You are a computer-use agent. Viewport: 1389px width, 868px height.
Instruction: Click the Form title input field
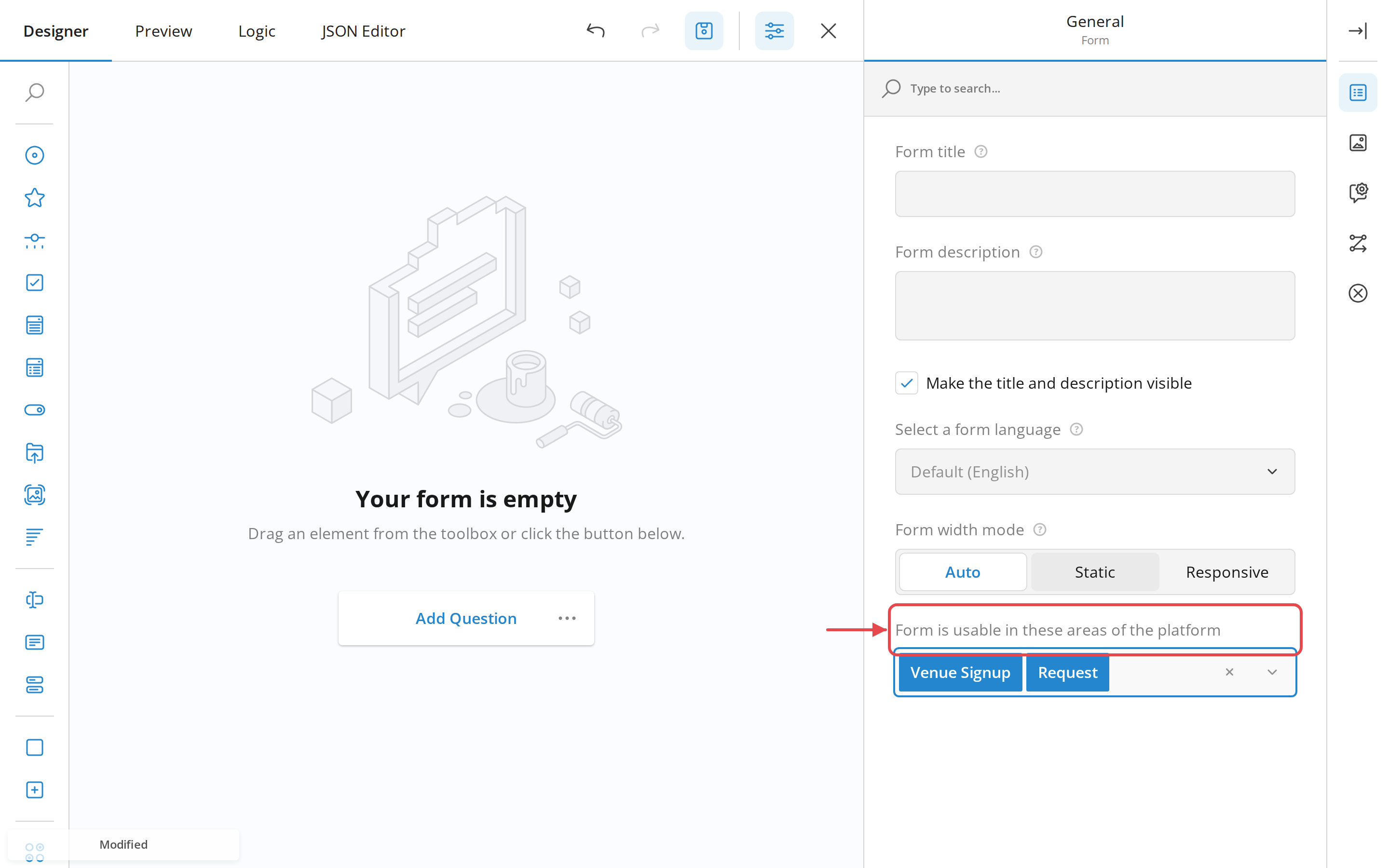[x=1094, y=193]
